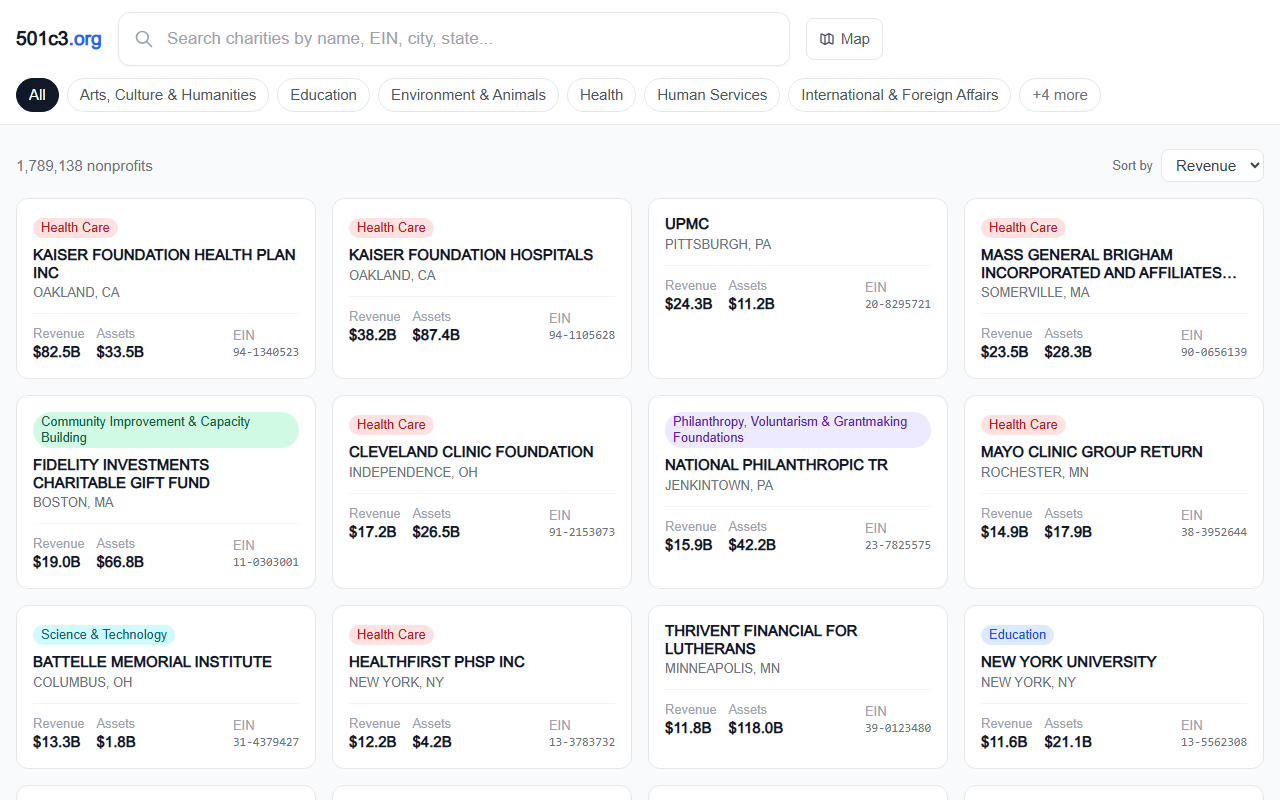The image size is (1280, 800).
Task: Click the magnifying glass search icon
Action: pyautogui.click(x=144, y=39)
